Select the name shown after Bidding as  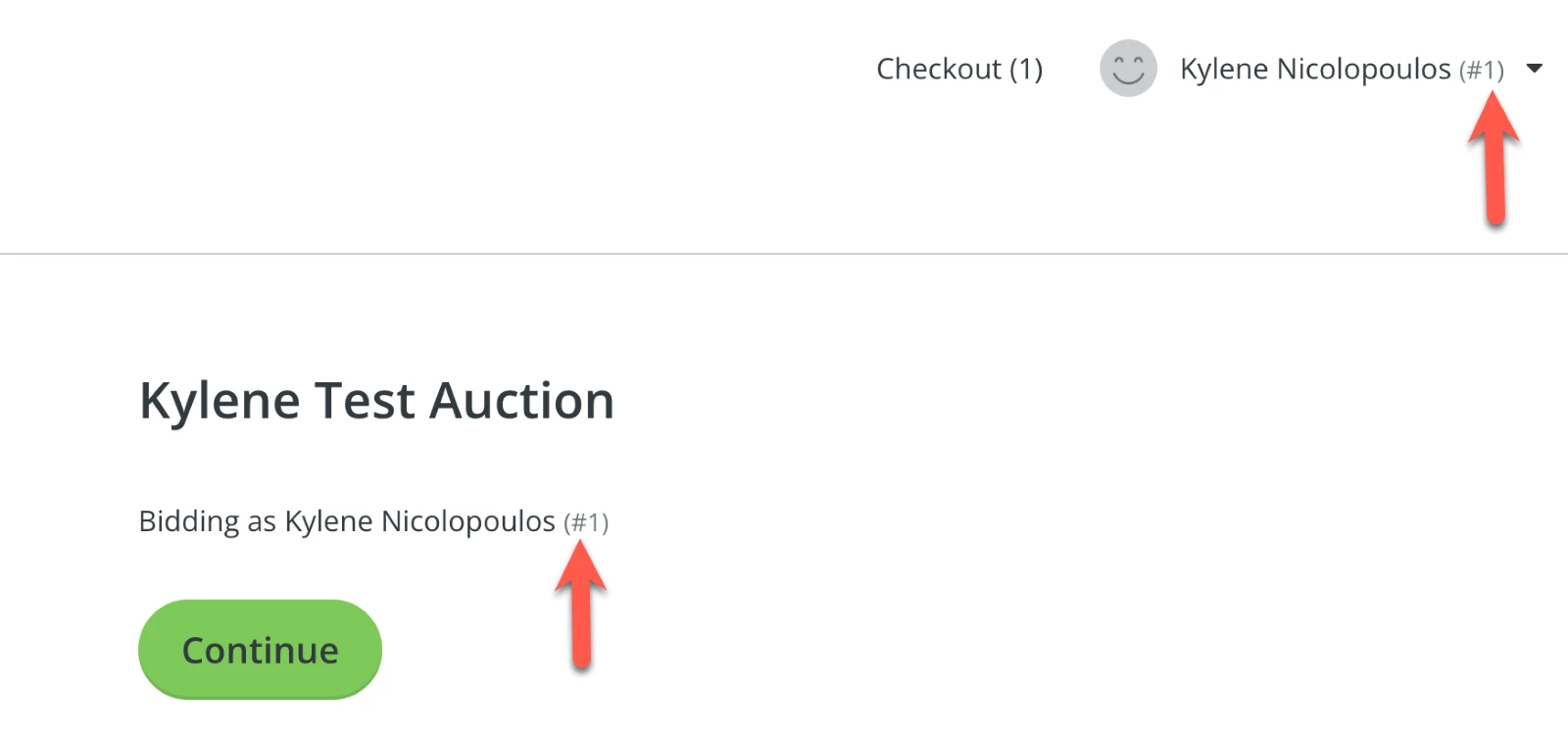(418, 520)
